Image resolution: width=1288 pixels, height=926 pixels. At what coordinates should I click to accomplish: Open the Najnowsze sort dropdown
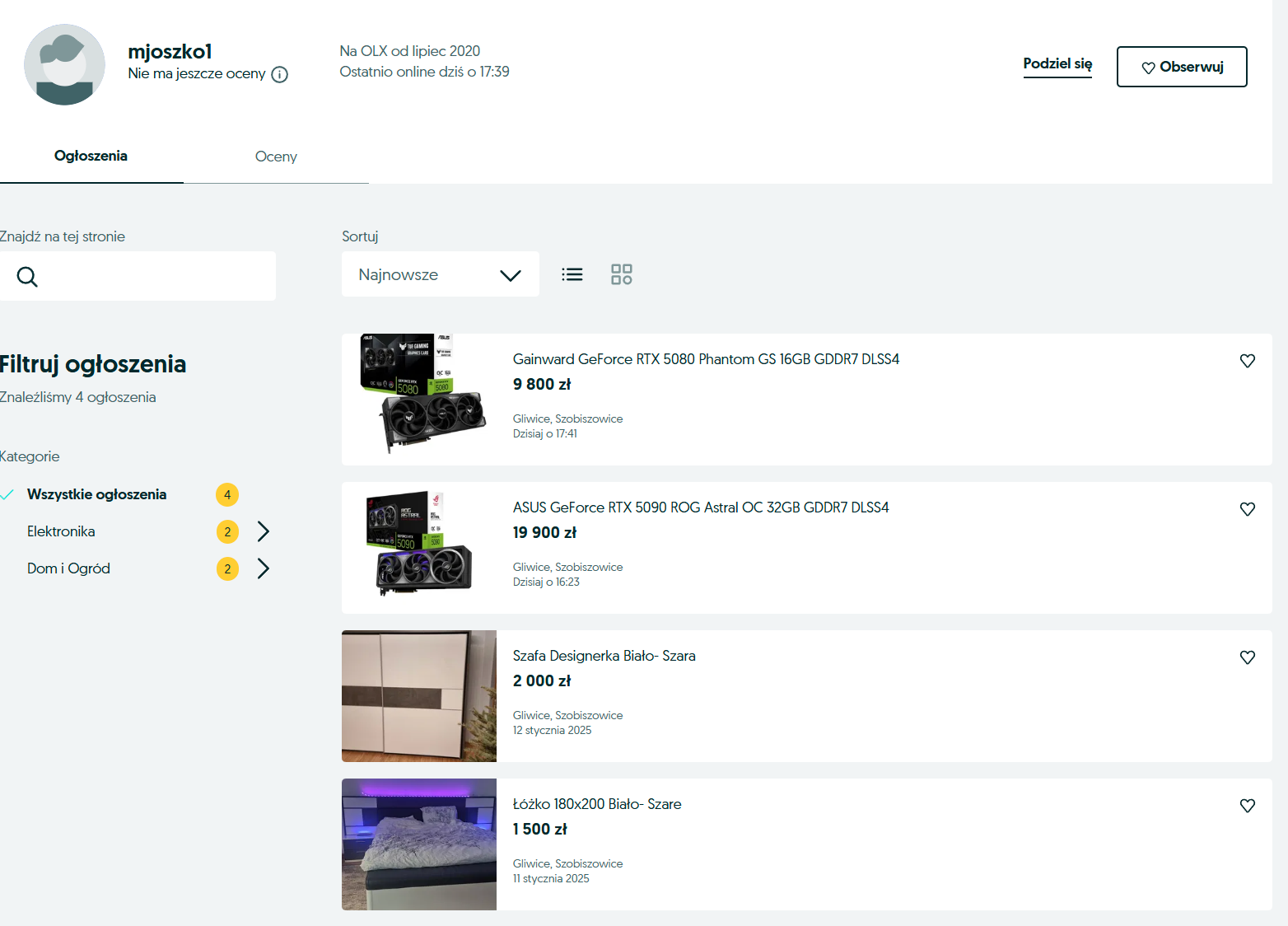click(x=440, y=274)
